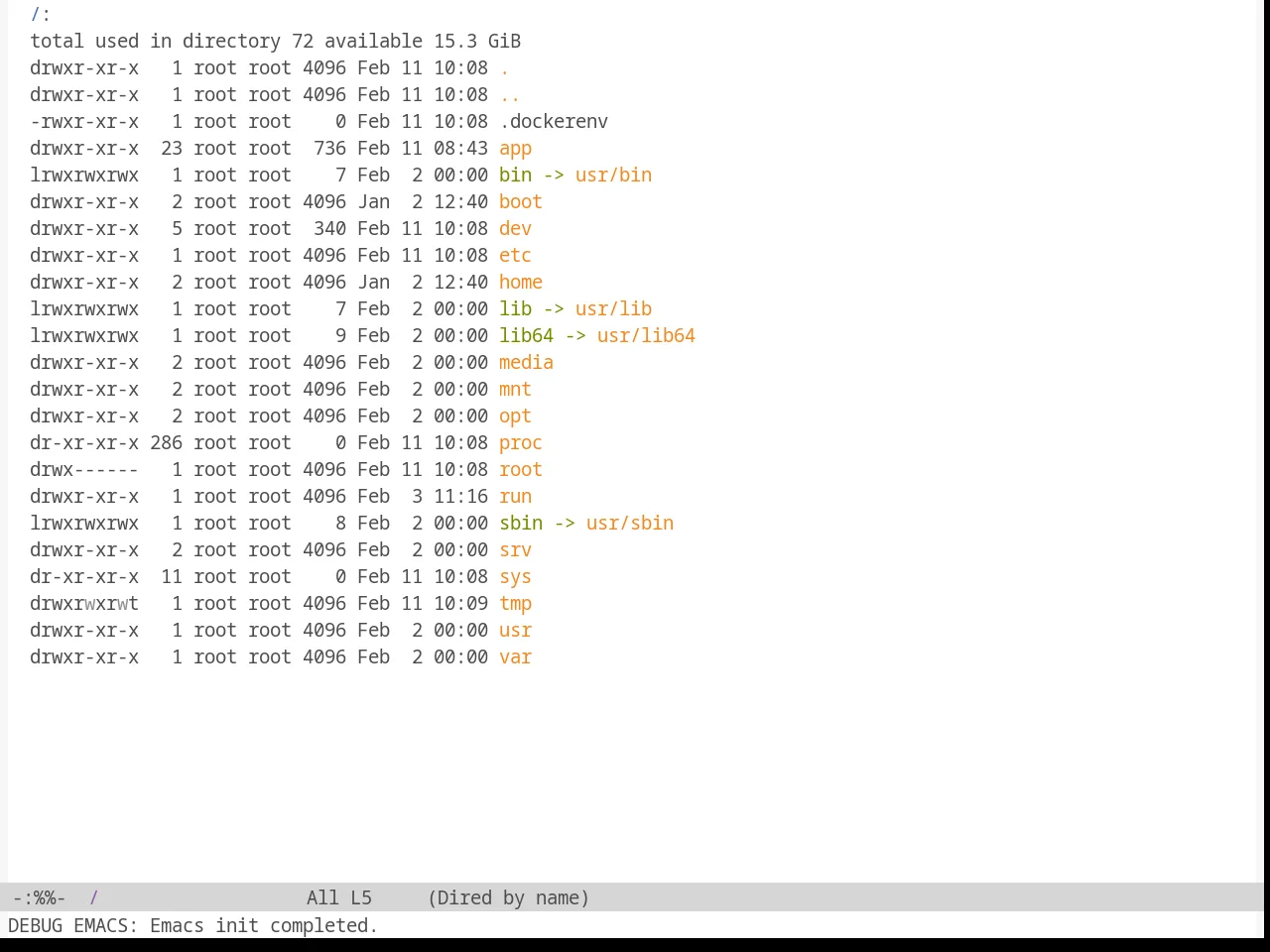Image resolution: width=1270 pixels, height=952 pixels.
Task: Click the '/' directory header line
Action: 41,15
